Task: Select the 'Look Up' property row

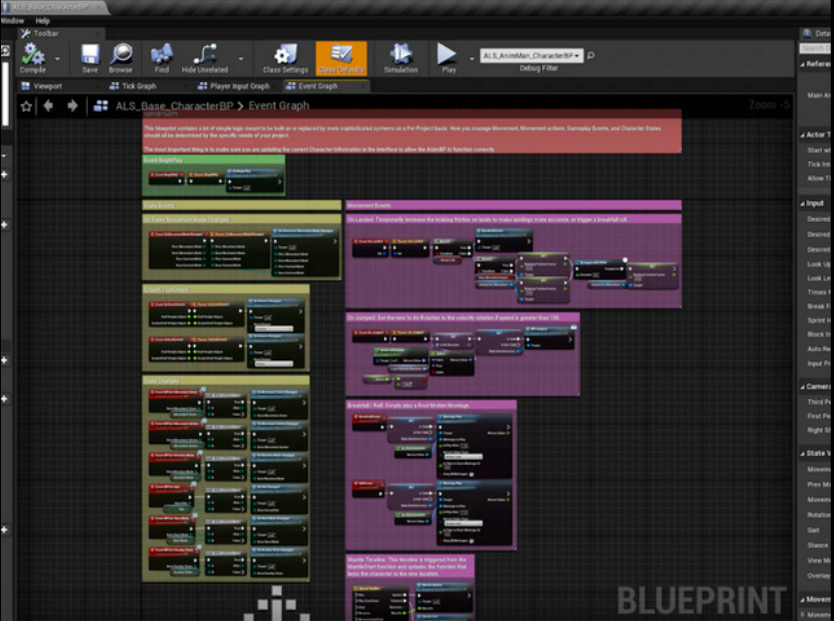Action: [x=819, y=264]
